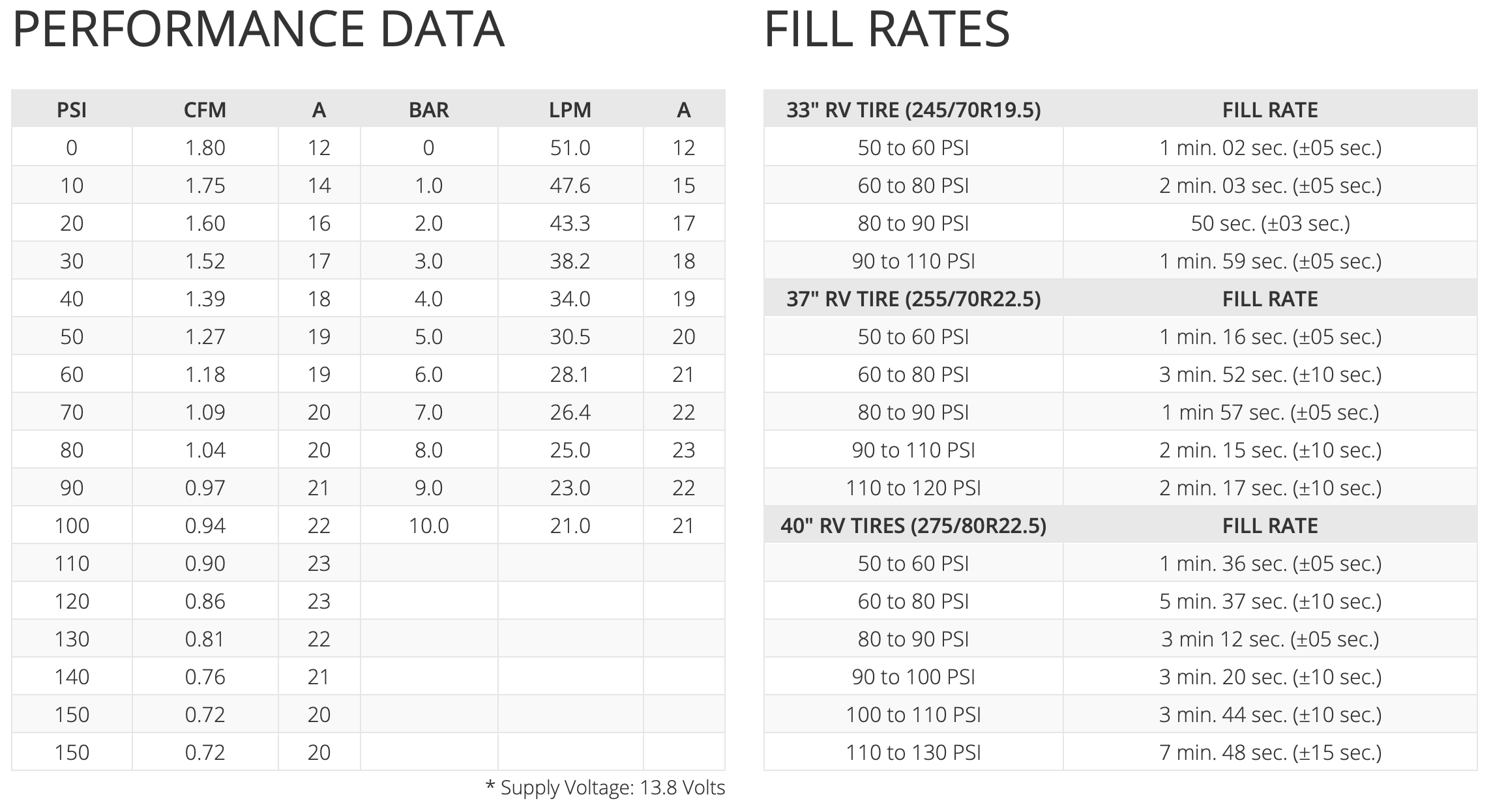Click the LPM column header
Viewport: 1493px width, 812px height.
(x=570, y=109)
